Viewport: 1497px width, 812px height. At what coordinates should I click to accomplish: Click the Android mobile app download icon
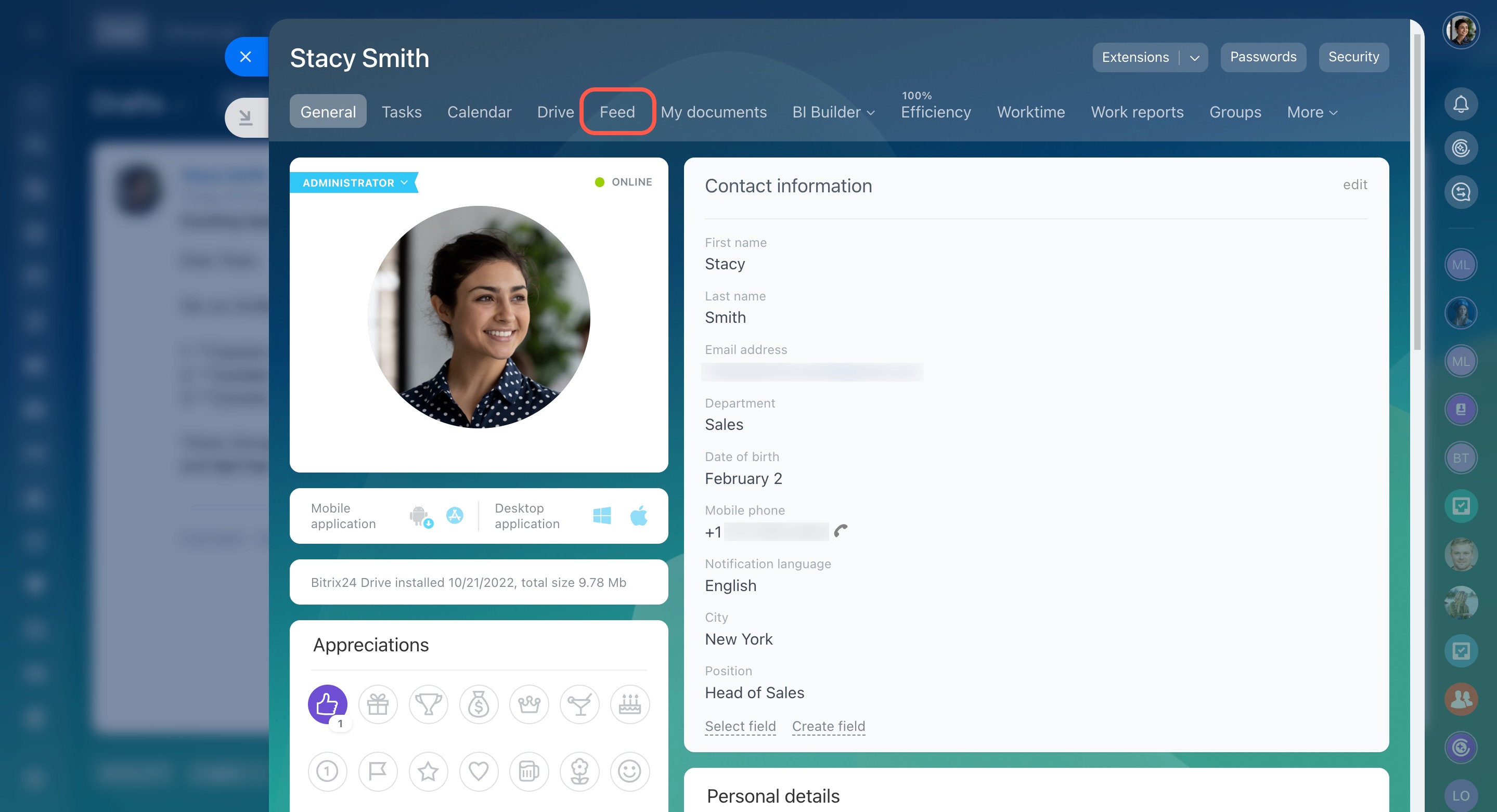420,515
